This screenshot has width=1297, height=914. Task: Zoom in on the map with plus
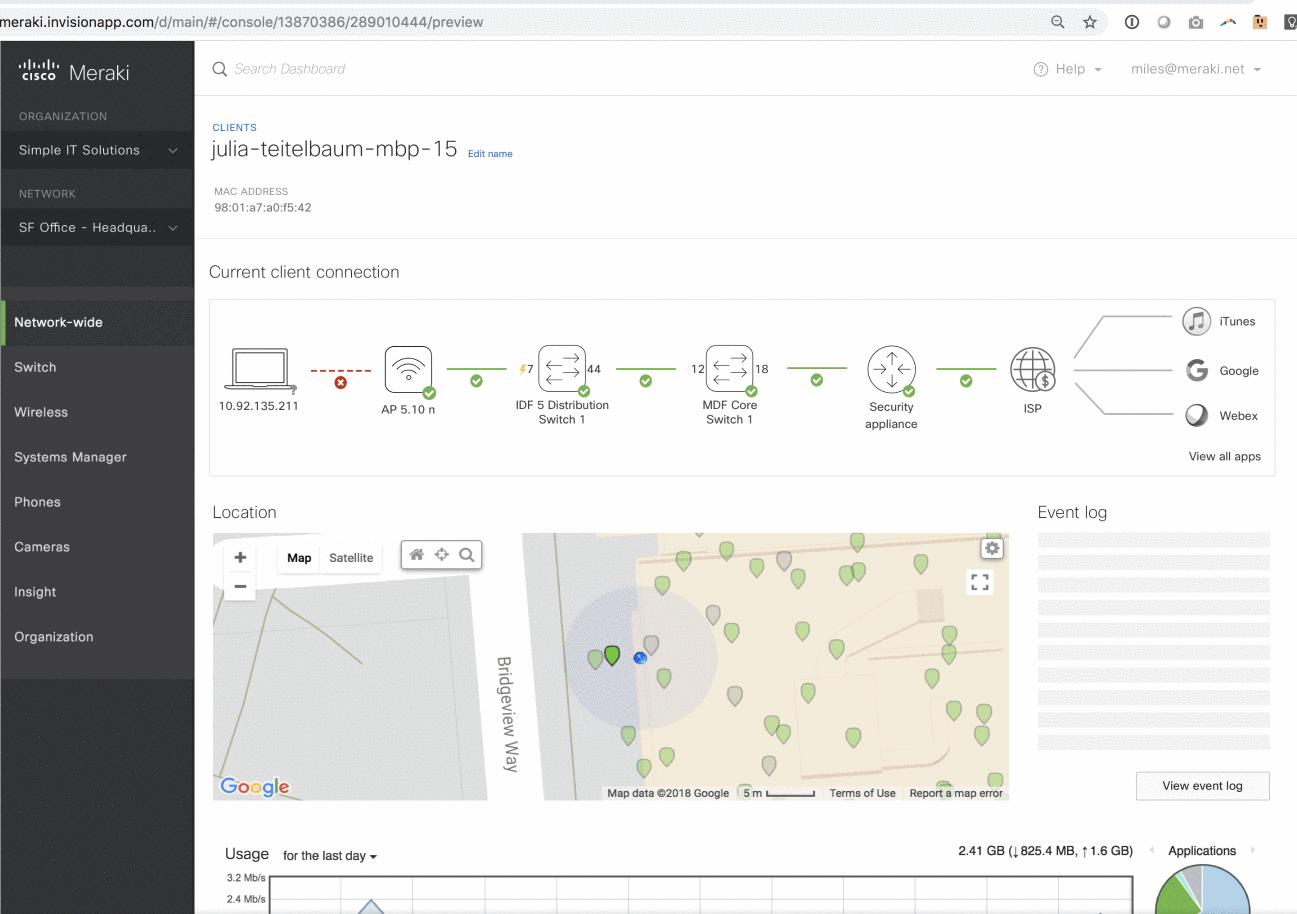coord(240,558)
